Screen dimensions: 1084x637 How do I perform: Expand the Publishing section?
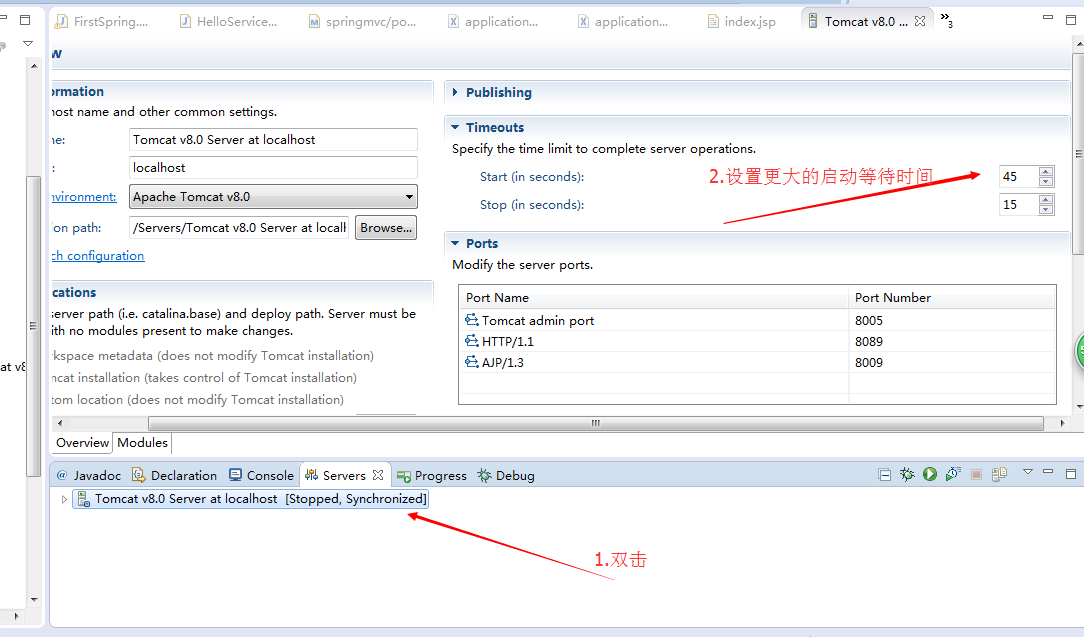tap(455, 92)
